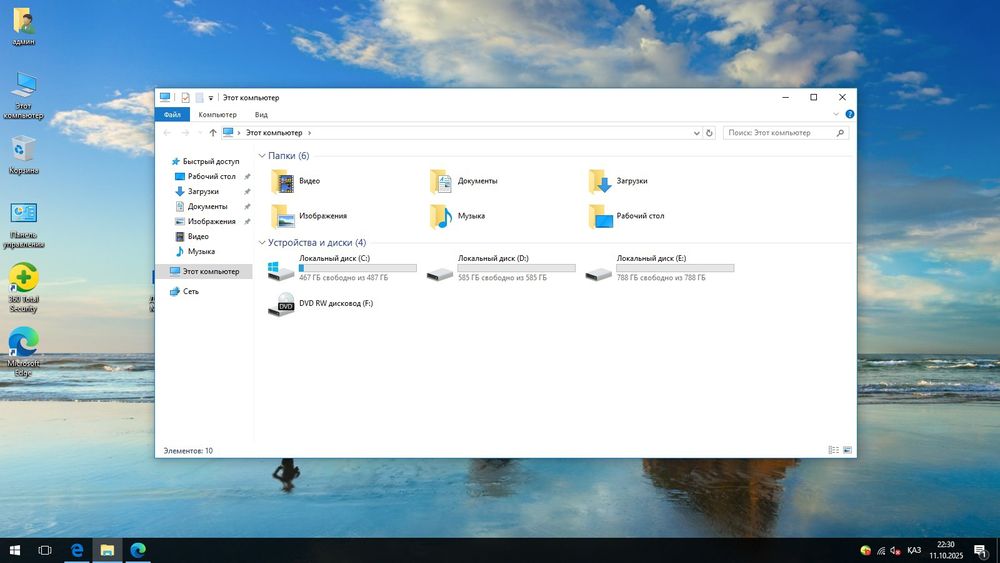This screenshot has height=563, width=1000.
Task: Open the notification center icon
Action: click(x=982, y=550)
